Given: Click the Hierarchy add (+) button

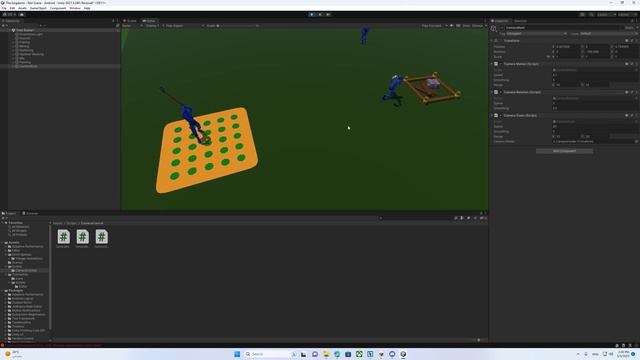Looking at the screenshot, I should 3,25.
